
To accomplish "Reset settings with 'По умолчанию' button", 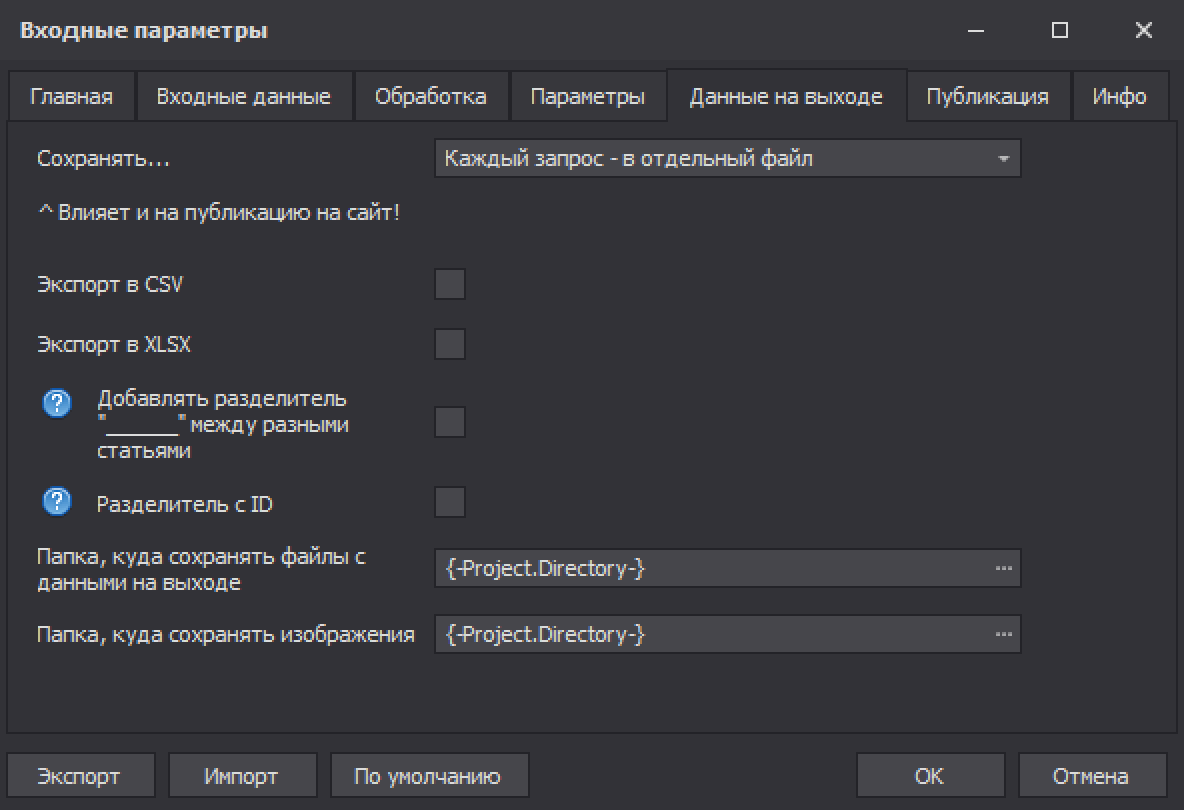I will pyautogui.click(x=428, y=776).
